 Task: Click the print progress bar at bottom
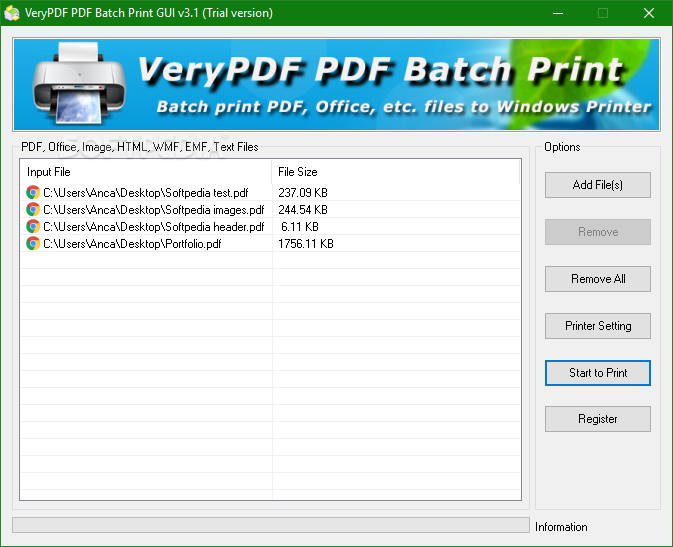[x=271, y=525]
